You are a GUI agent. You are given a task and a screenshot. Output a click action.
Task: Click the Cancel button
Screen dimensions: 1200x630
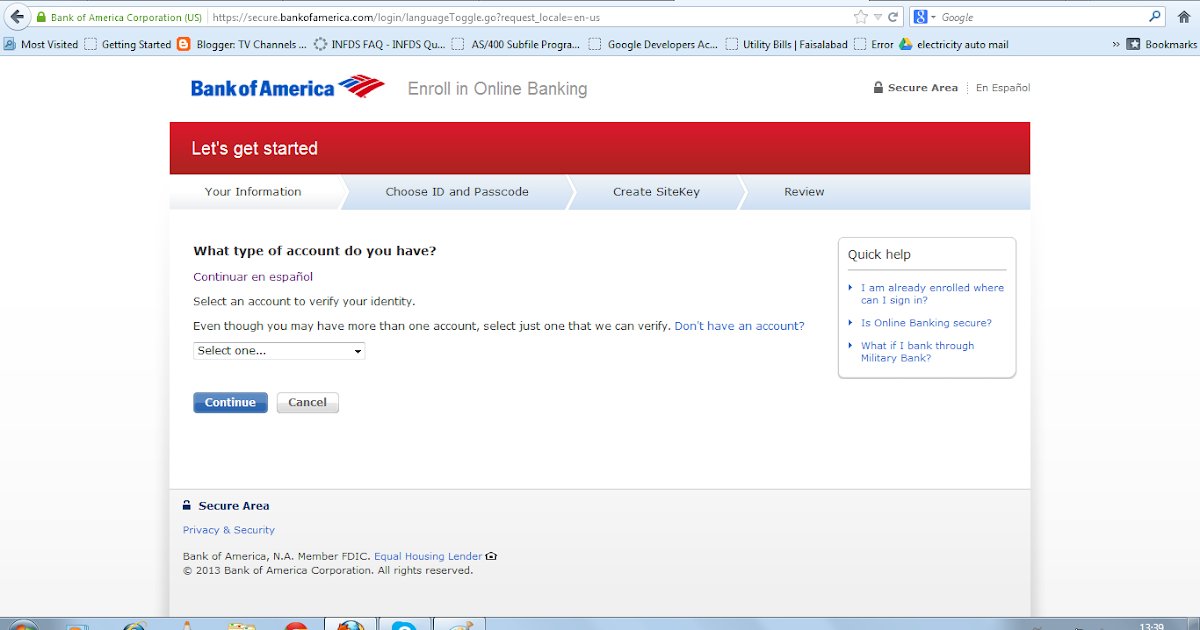[x=308, y=402]
